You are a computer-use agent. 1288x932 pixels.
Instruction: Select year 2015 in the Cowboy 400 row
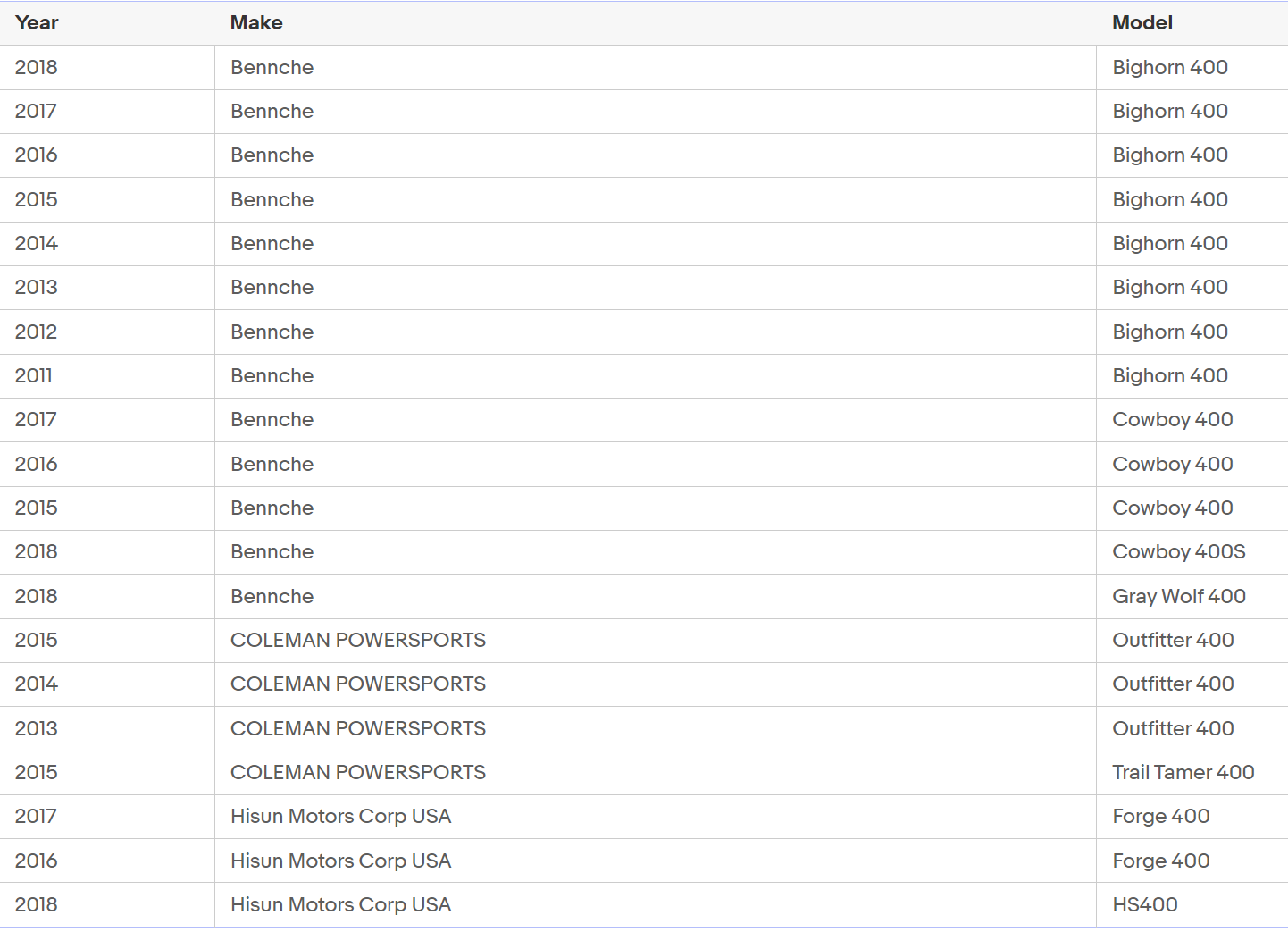(x=37, y=508)
